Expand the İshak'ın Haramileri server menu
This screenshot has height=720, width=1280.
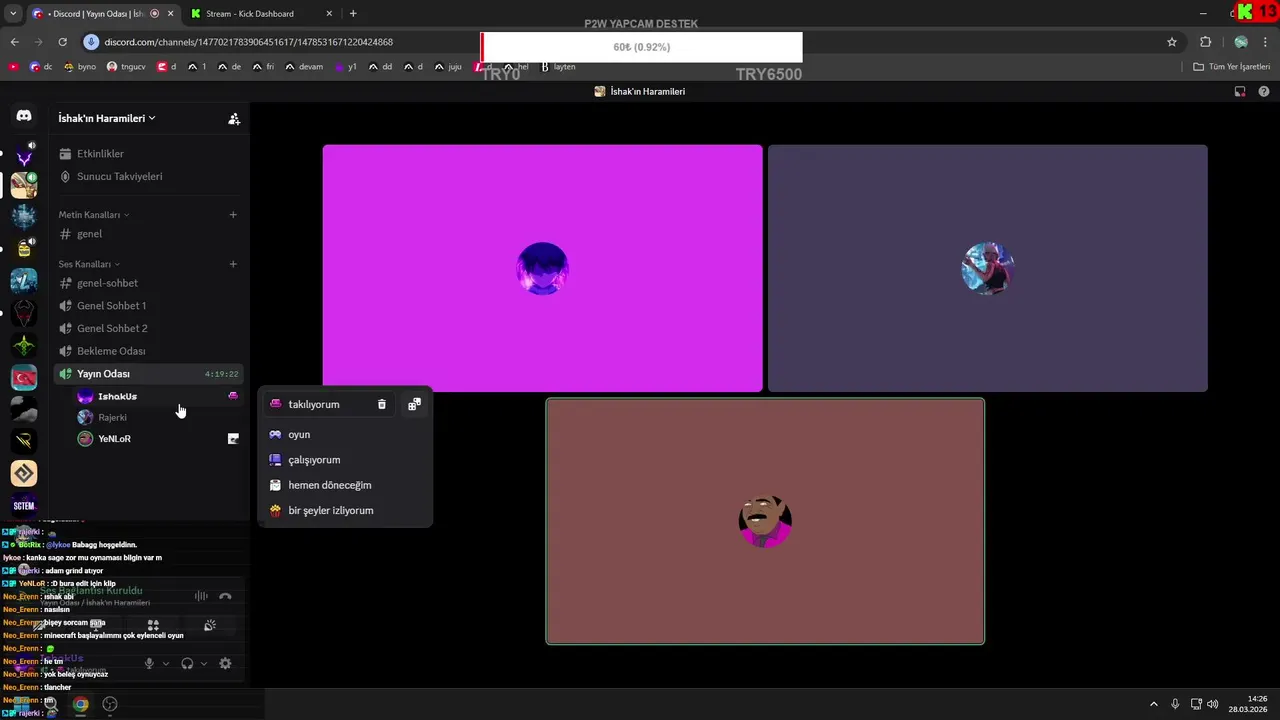coord(107,118)
